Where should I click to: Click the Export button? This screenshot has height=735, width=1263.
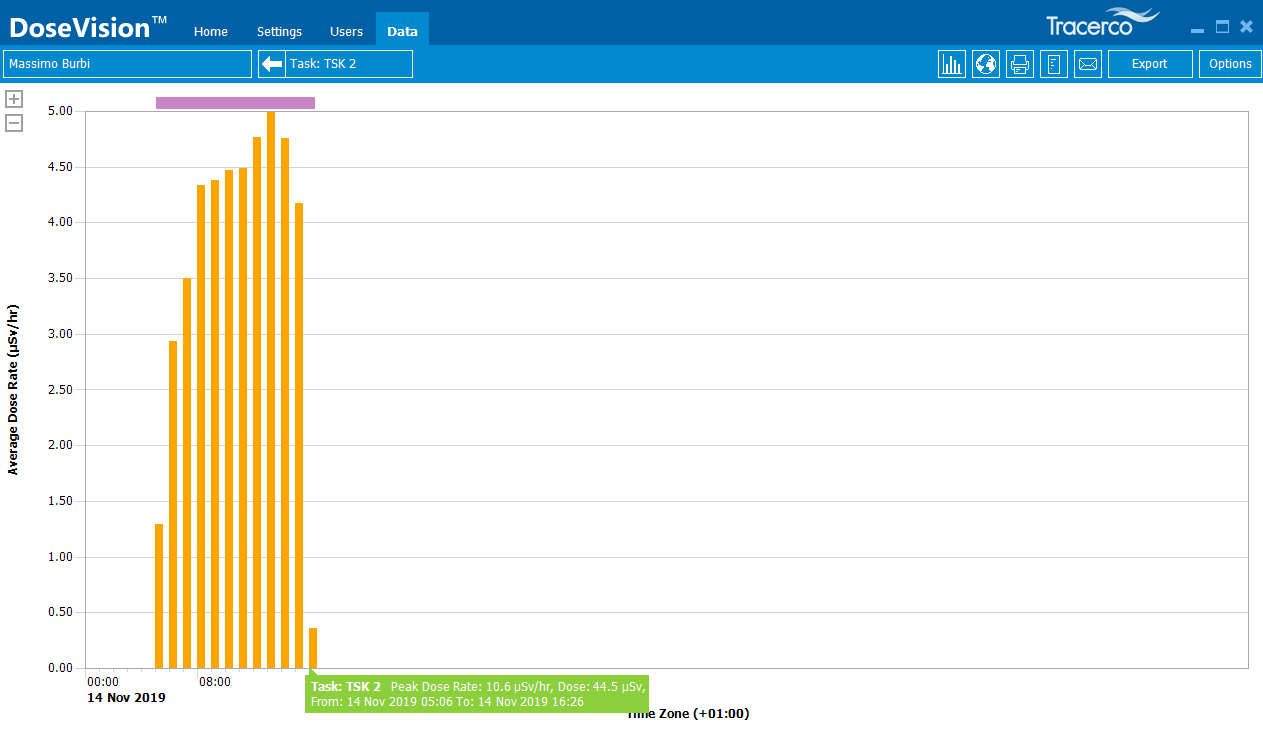[x=1149, y=64]
